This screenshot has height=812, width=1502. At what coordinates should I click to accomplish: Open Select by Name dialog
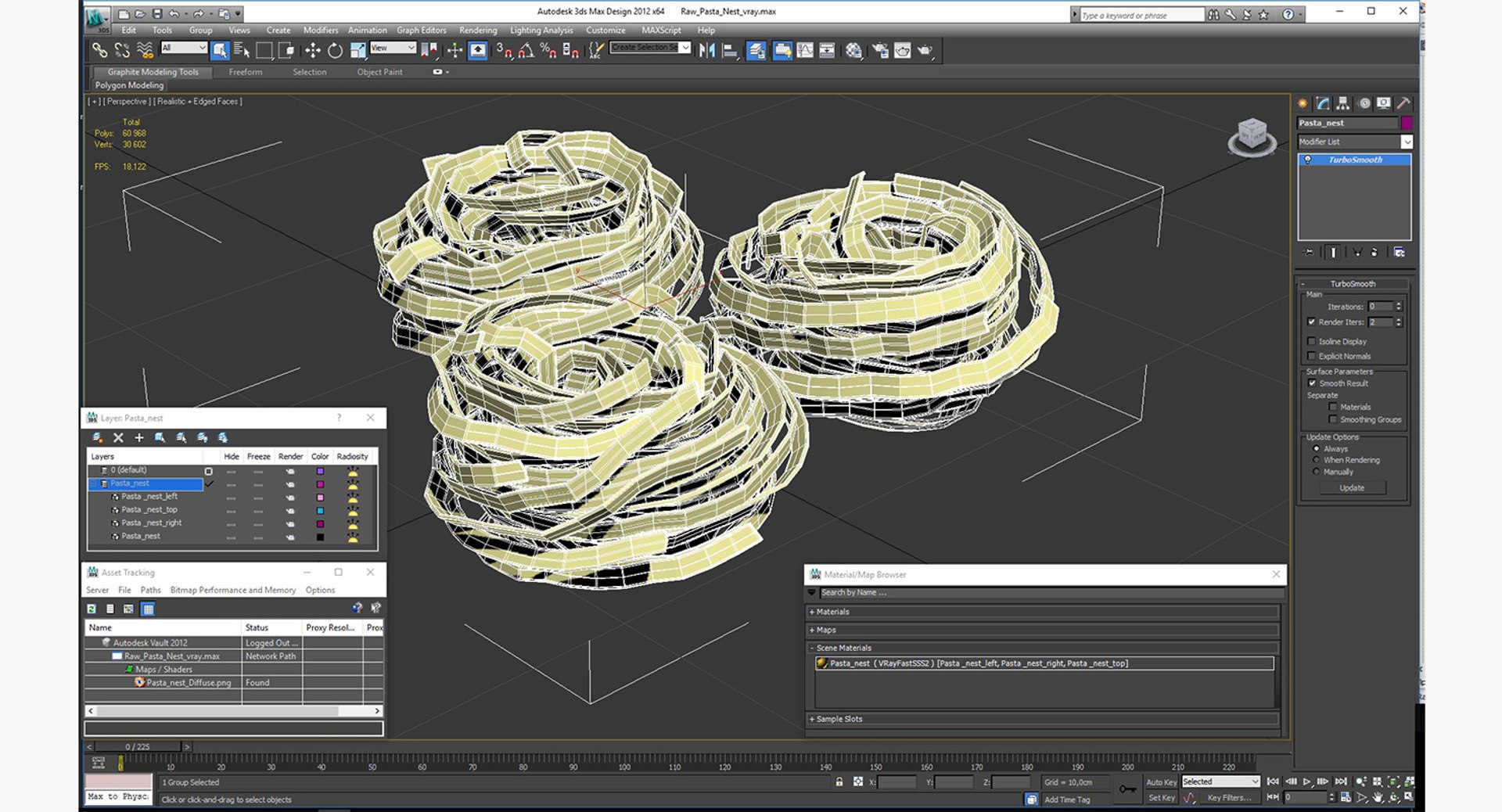[242, 51]
